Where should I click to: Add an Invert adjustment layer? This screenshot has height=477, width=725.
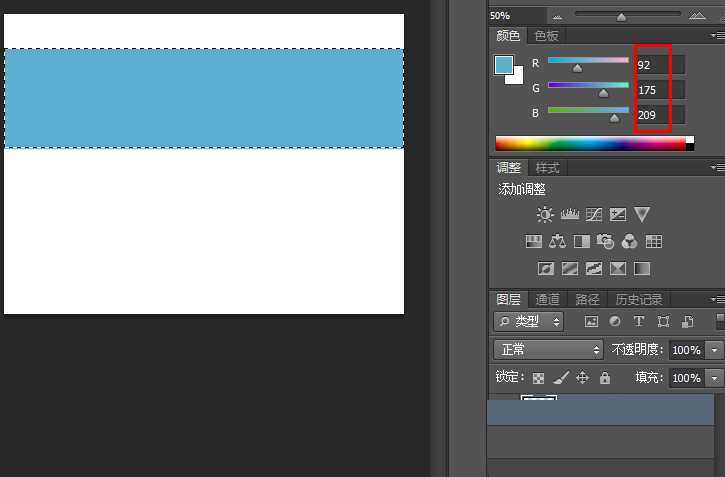click(x=546, y=269)
